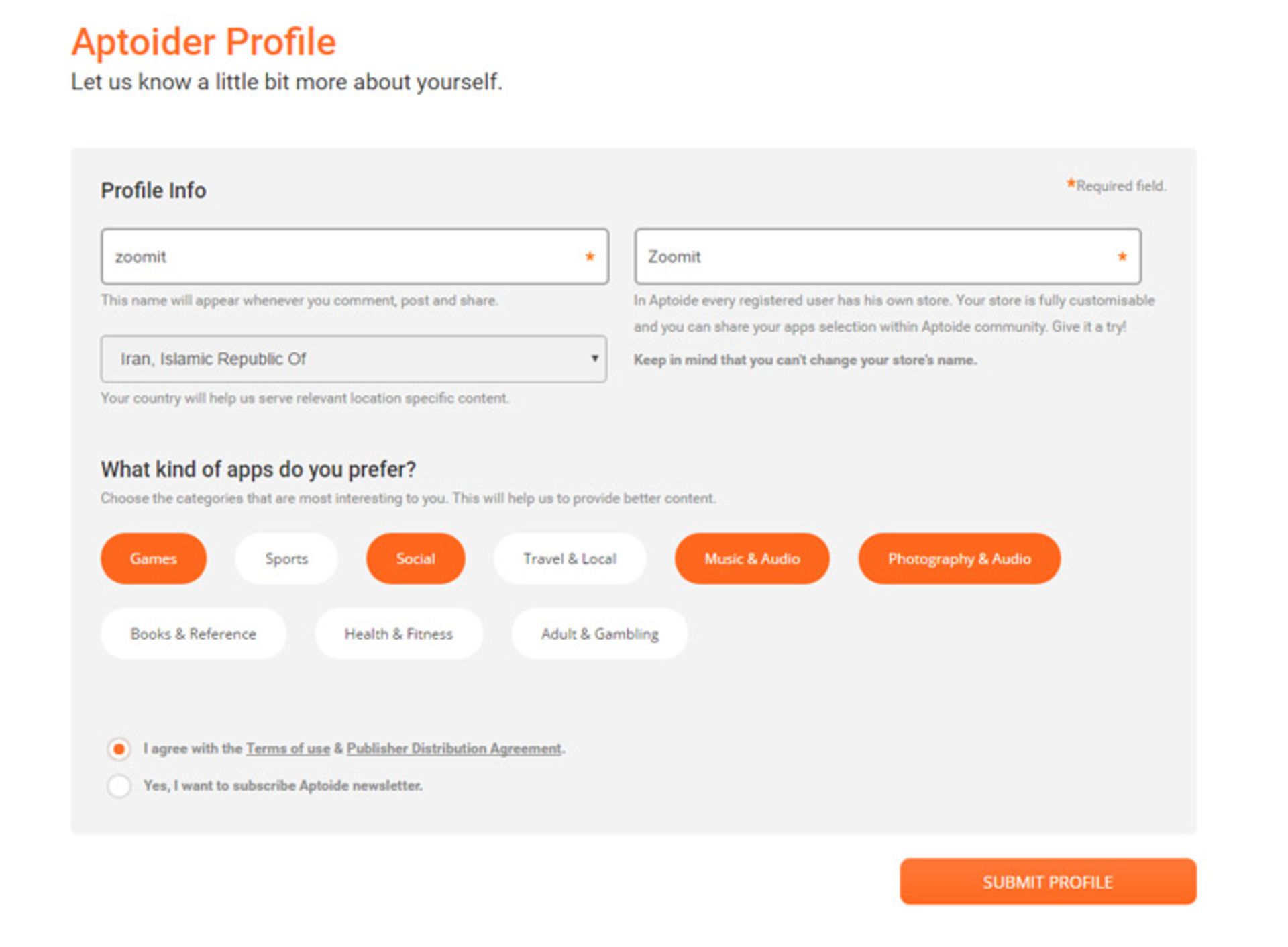This screenshot has width=1288, height=947.
Task: Select the Books & Reference category
Action: (193, 634)
